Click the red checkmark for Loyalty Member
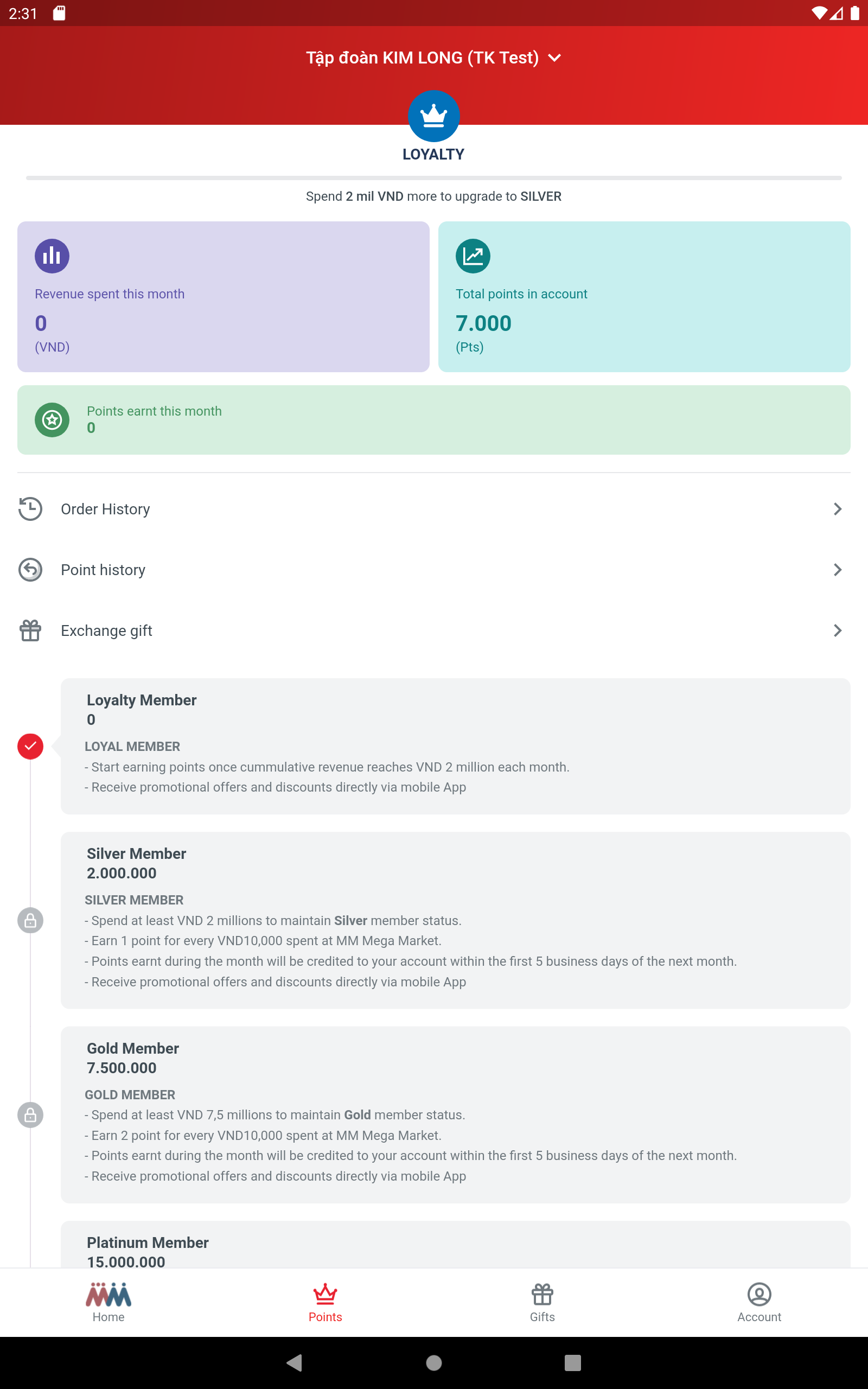Screen dimensions: 868x1389 [30, 746]
